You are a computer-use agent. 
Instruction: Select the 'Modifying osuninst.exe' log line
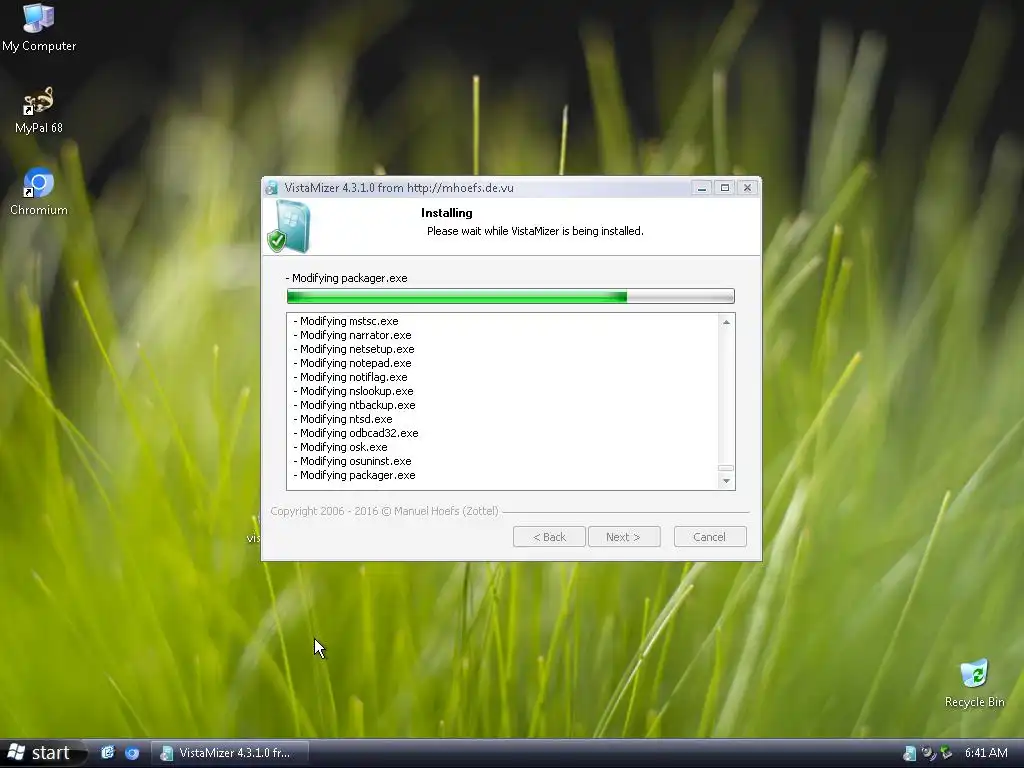point(353,462)
